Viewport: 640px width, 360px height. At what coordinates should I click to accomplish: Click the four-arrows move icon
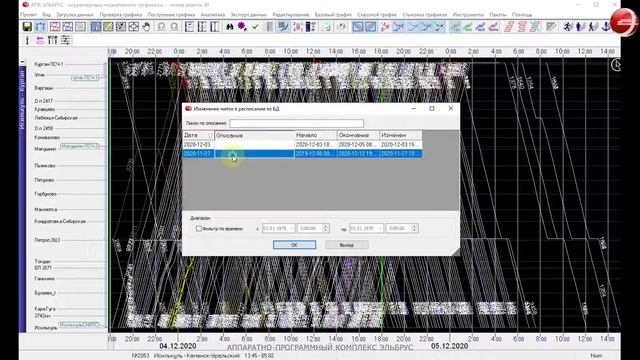[x=133, y=27]
